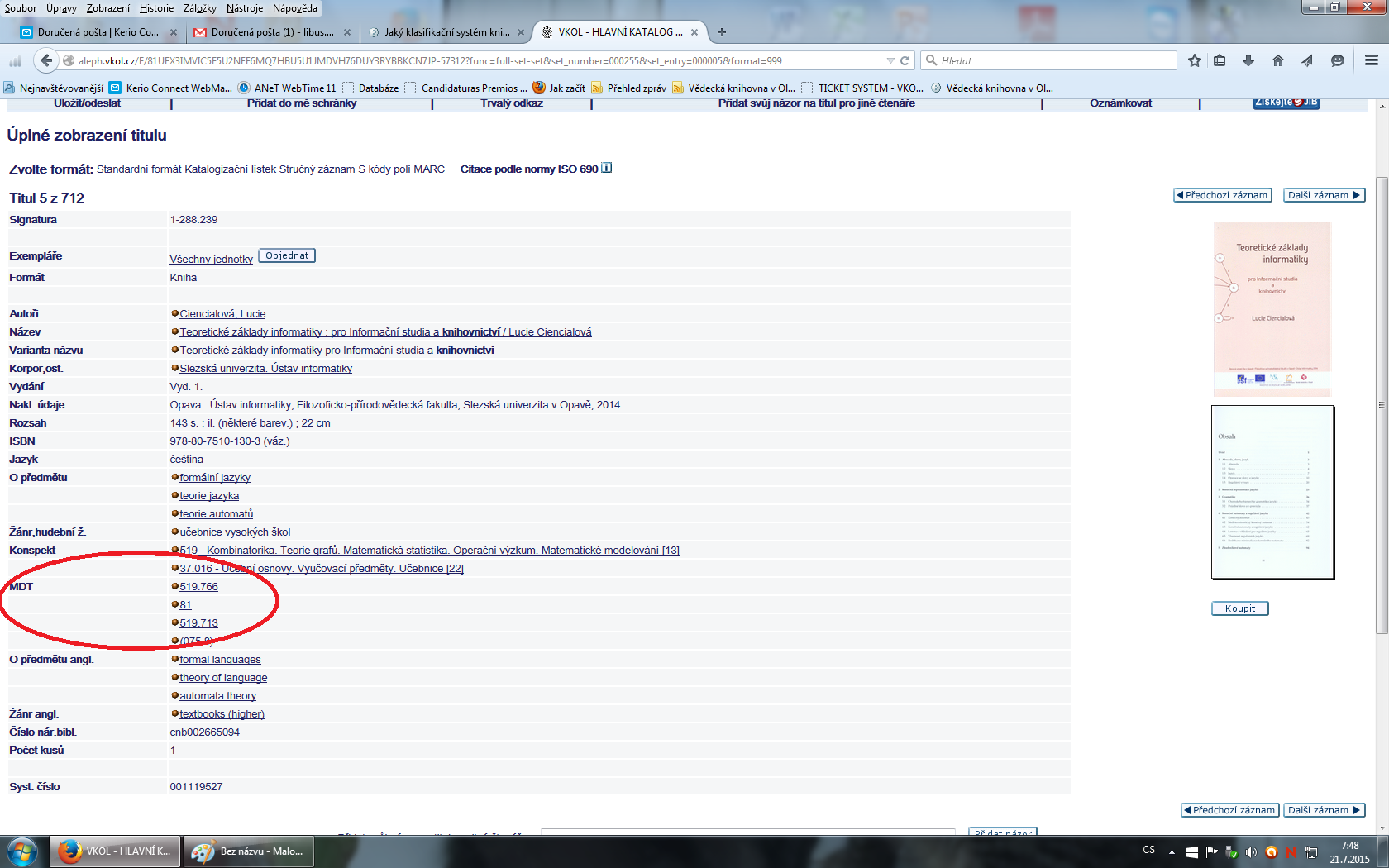Click the volume speaker icon in system tray
Image resolution: width=1389 pixels, height=868 pixels.
[1251, 851]
